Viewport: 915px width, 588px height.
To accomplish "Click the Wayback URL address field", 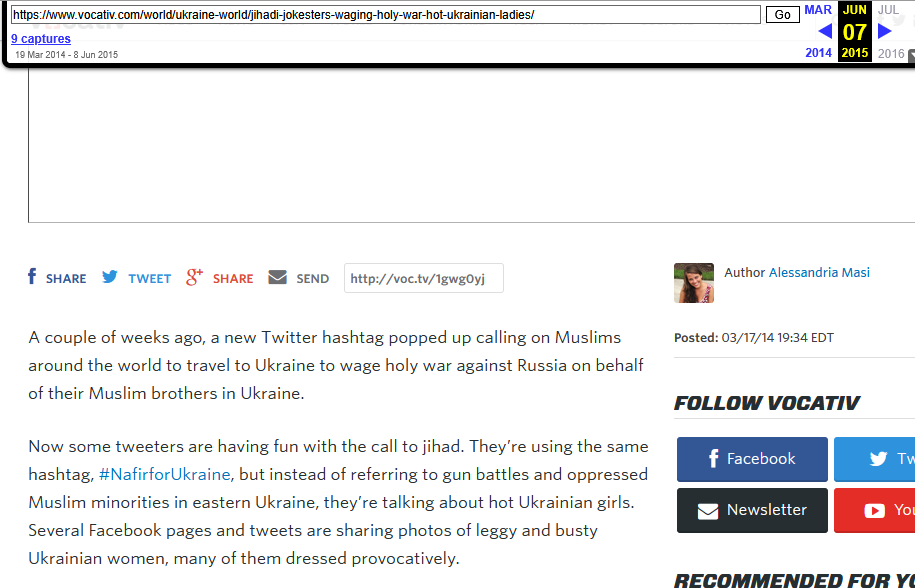I will point(386,15).
